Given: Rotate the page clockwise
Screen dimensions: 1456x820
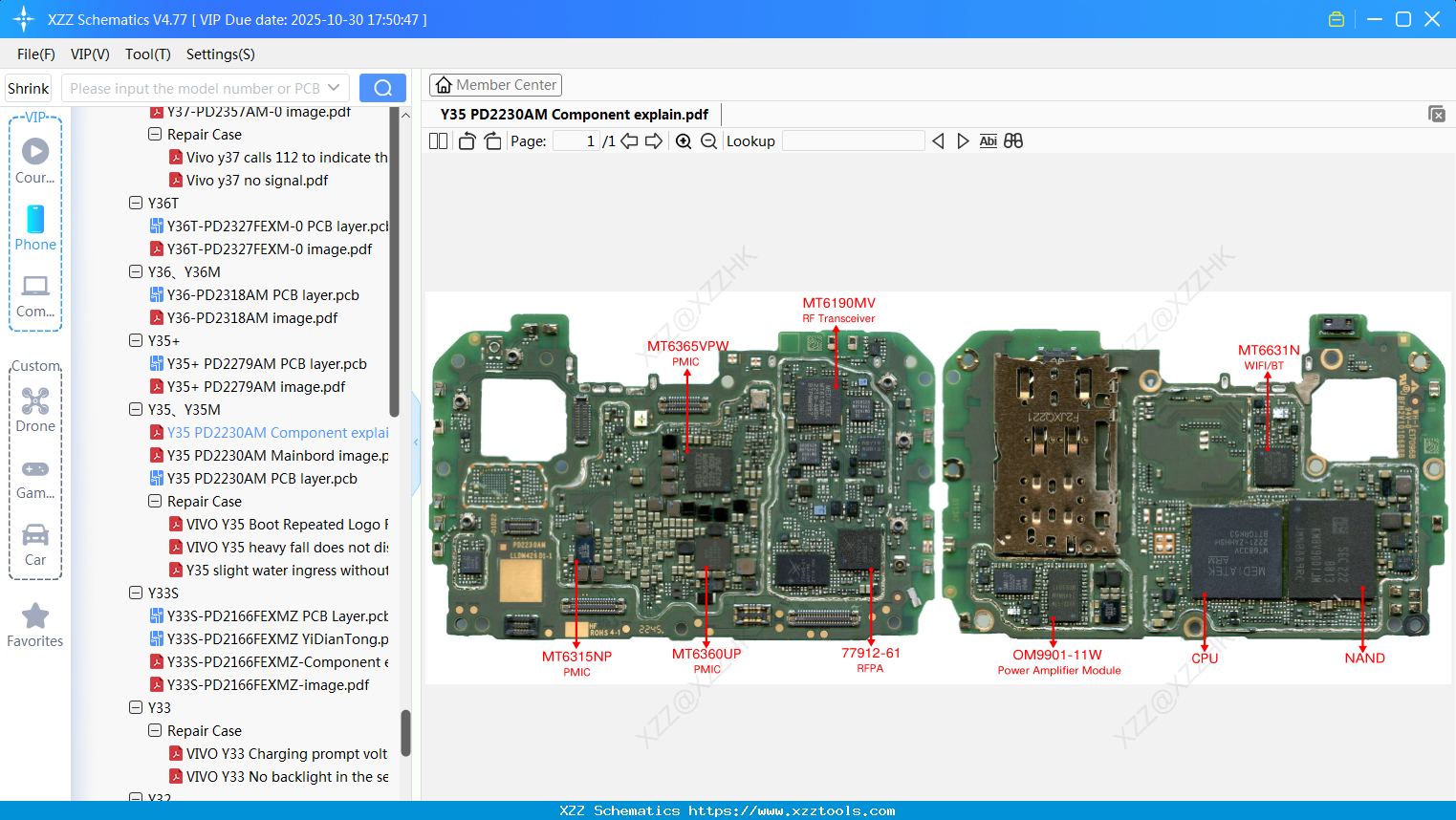Looking at the screenshot, I should click(491, 140).
